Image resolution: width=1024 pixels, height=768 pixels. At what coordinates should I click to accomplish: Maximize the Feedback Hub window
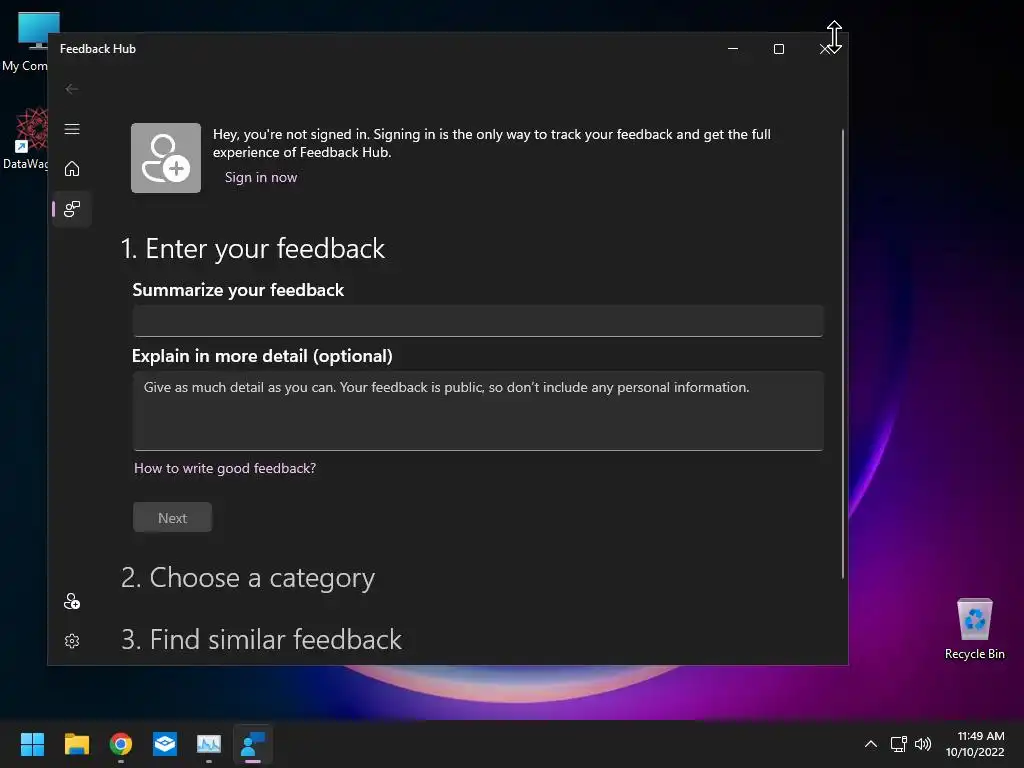pos(778,49)
